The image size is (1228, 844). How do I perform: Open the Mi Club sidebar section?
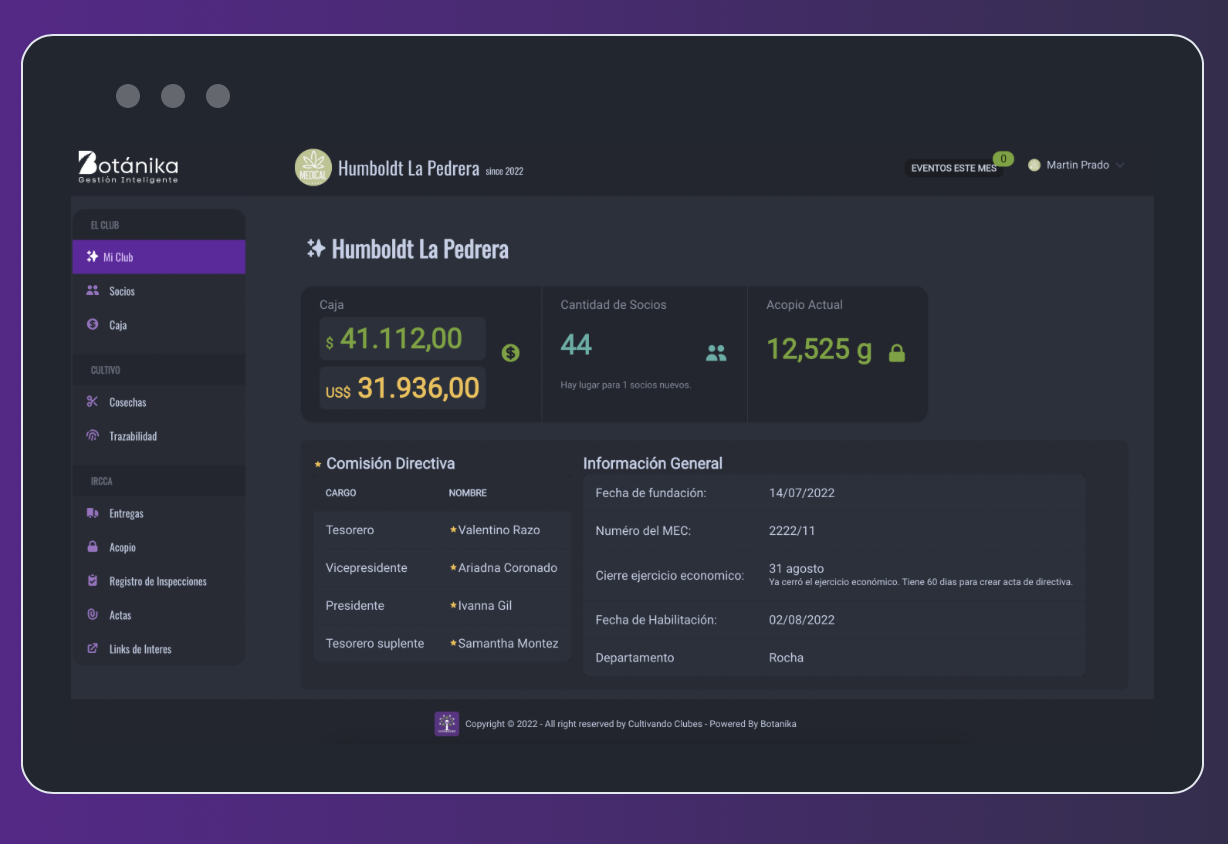(158, 257)
